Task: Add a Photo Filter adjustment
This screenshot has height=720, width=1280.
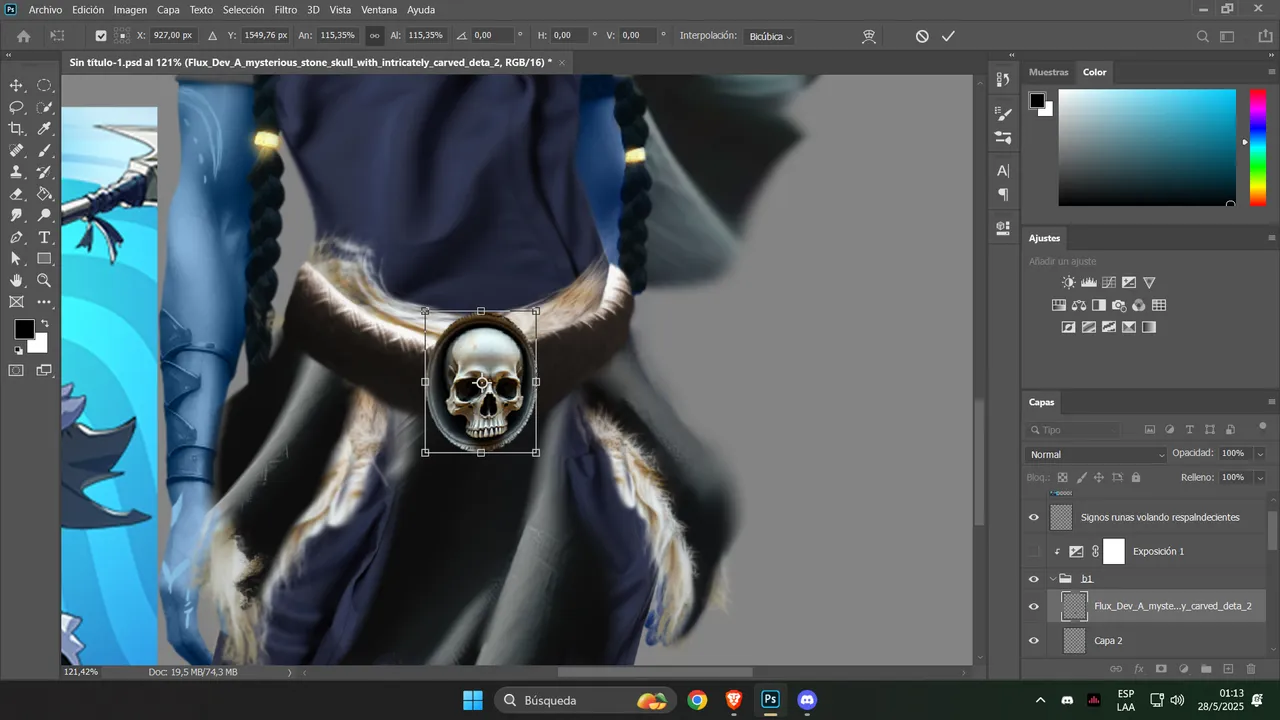Action: tap(1119, 305)
